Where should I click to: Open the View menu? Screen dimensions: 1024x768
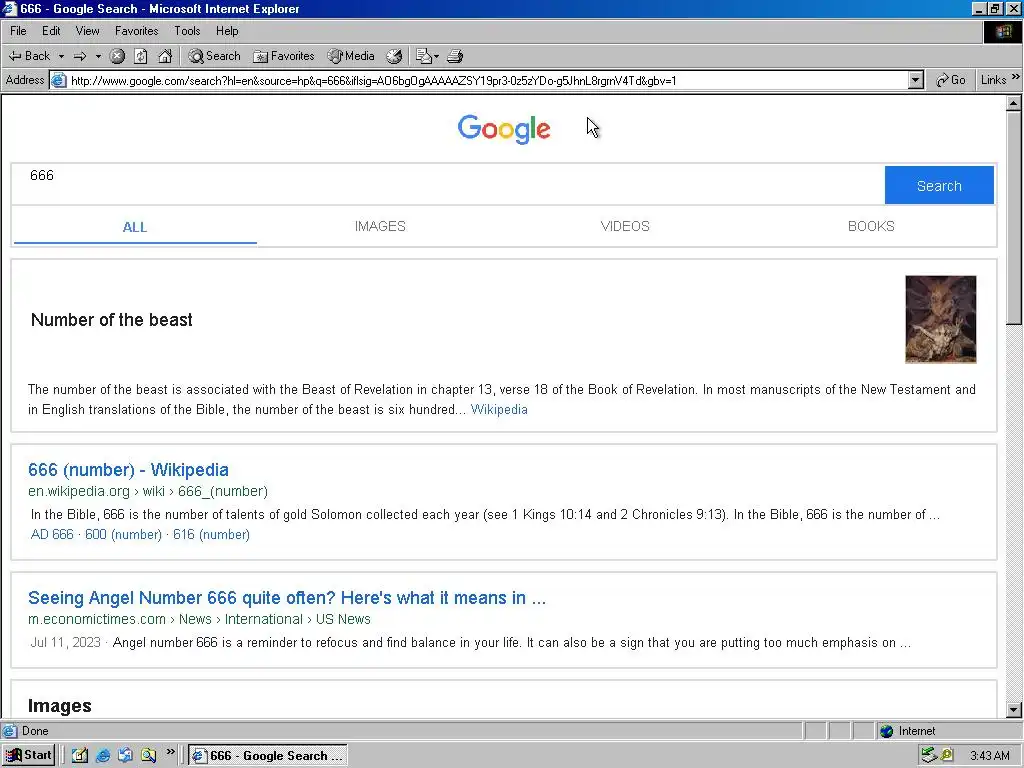tap(88, 31)
